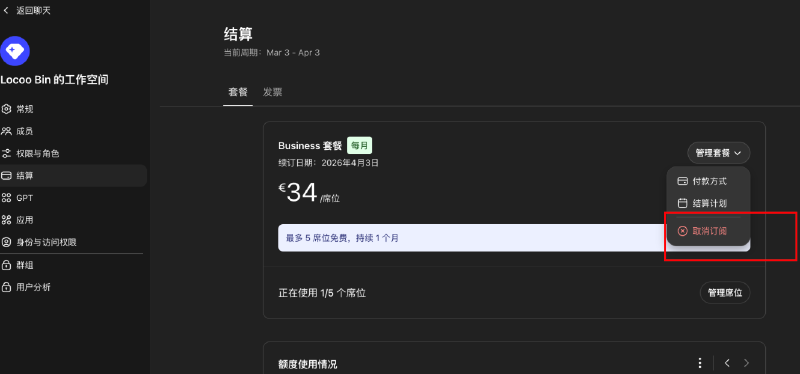Click the blue diamond workspace logo
Image resolution: width=800 pixels, height=374 pixels.
point(15,51)
